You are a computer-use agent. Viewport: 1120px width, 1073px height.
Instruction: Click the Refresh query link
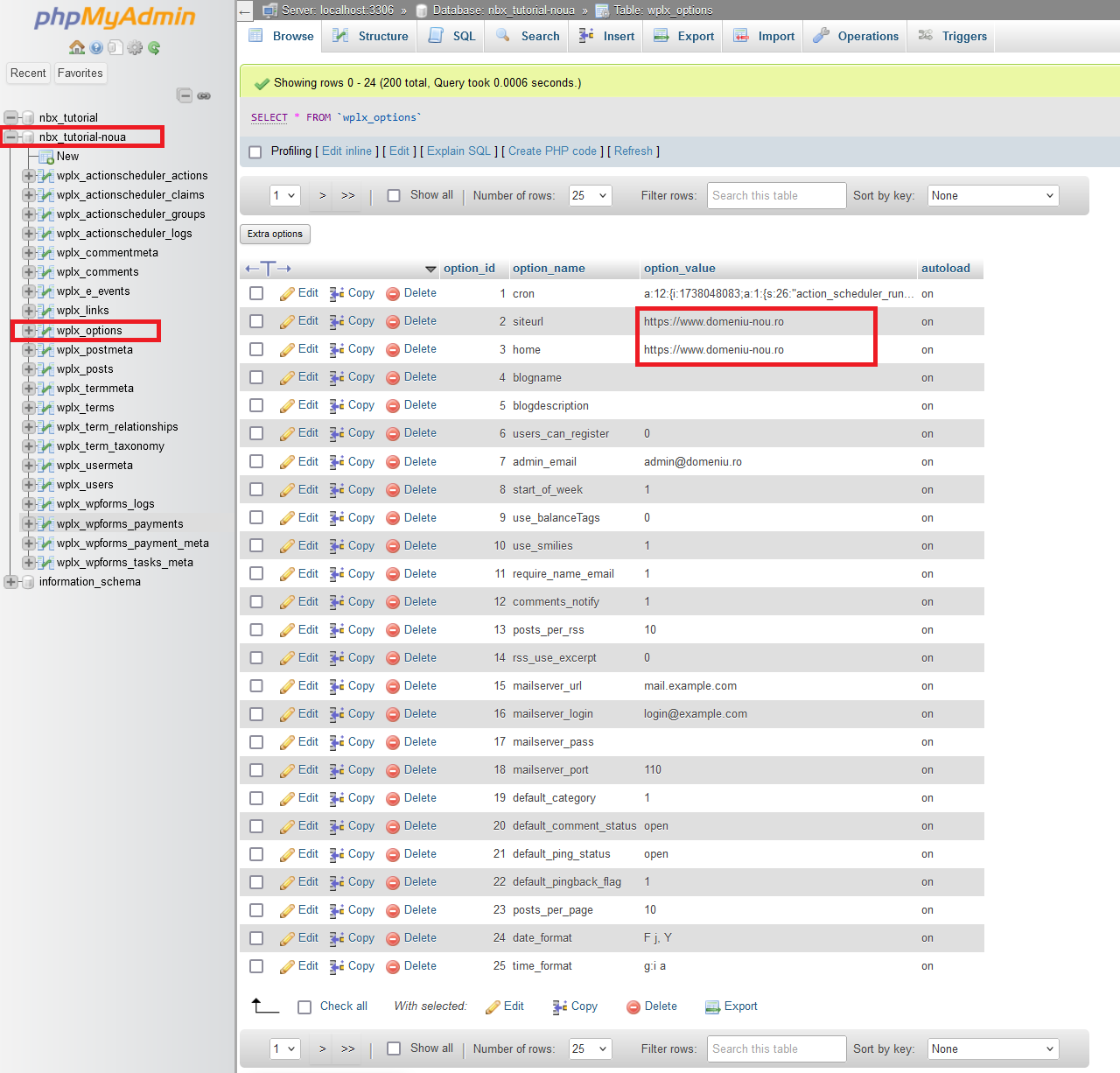(x=633, y=151)
